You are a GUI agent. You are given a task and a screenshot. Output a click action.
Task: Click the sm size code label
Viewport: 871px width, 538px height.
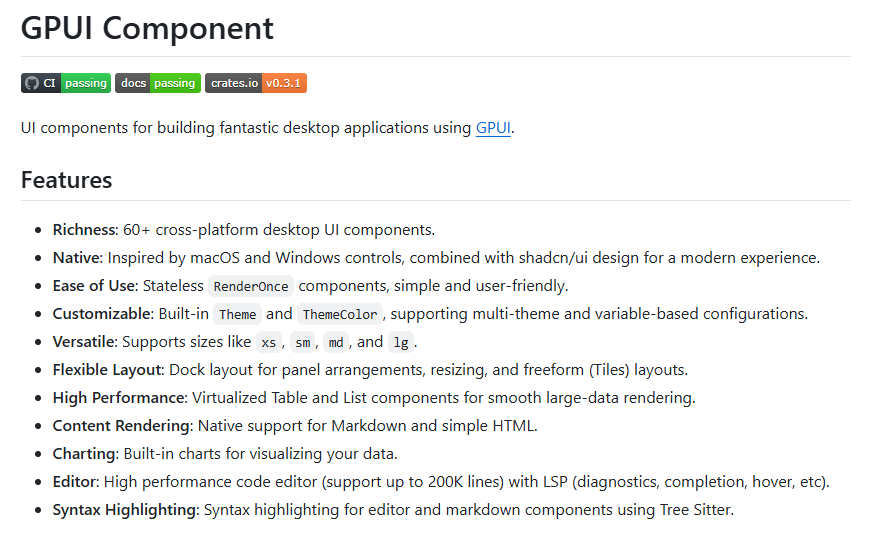[303, 343]
